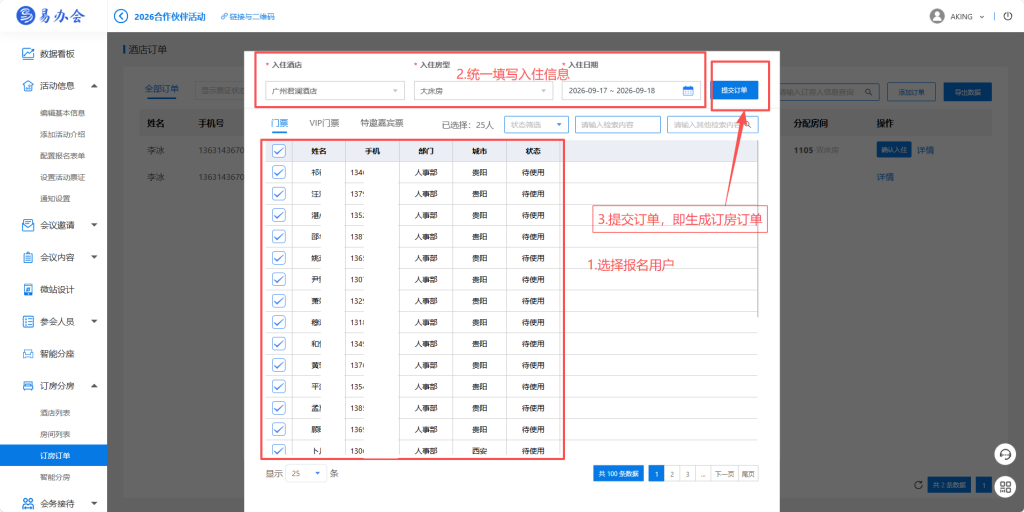
Task: Uncheck the first row checkbox
Action: [x=279, y=172]
